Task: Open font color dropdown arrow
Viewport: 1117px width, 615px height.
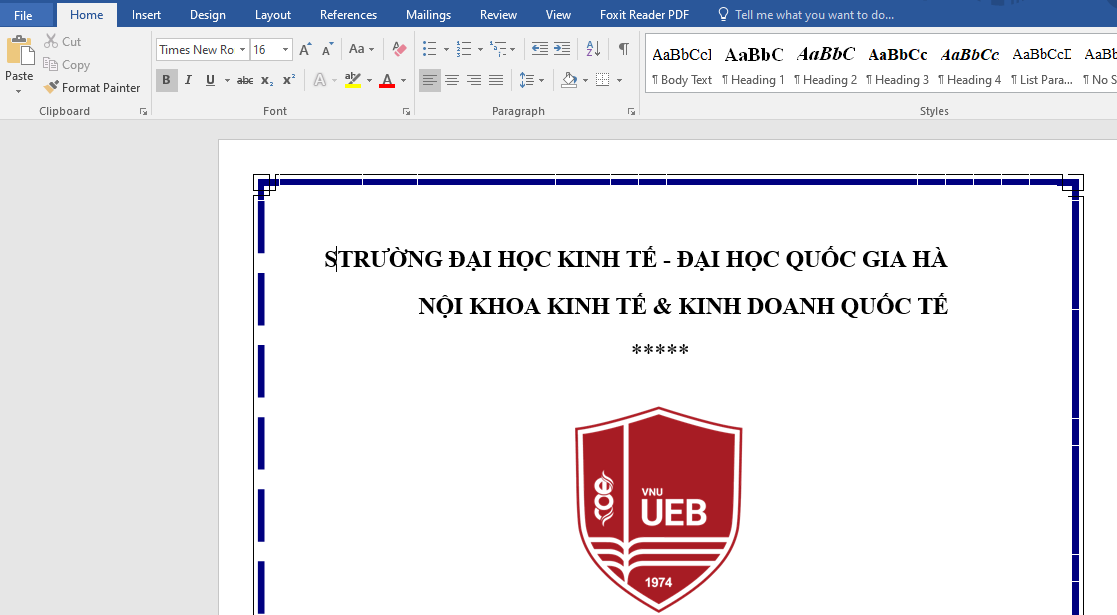Action: [x=403, y=81]
